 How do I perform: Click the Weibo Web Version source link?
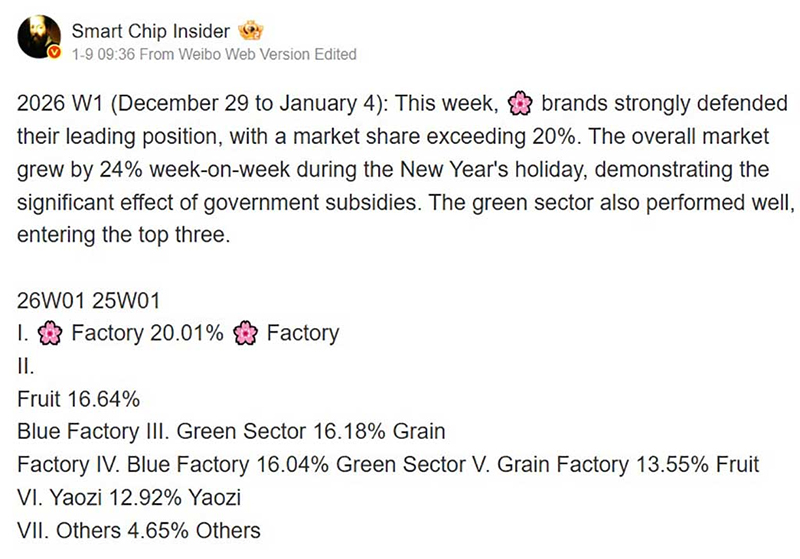237,53
